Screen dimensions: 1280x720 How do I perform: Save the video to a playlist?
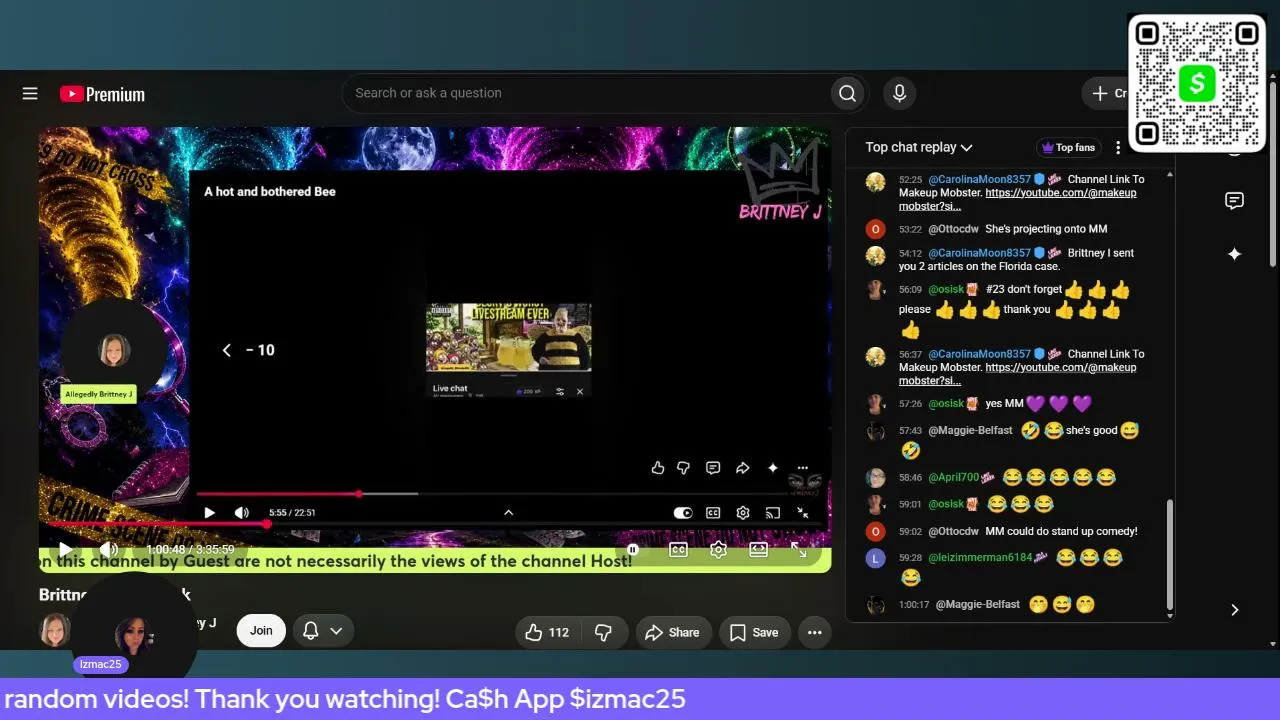click(x=754, y=632)
